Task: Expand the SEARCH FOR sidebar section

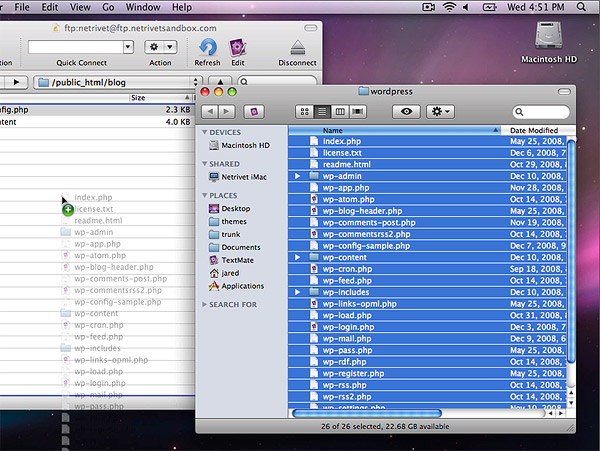Action: 204,304
